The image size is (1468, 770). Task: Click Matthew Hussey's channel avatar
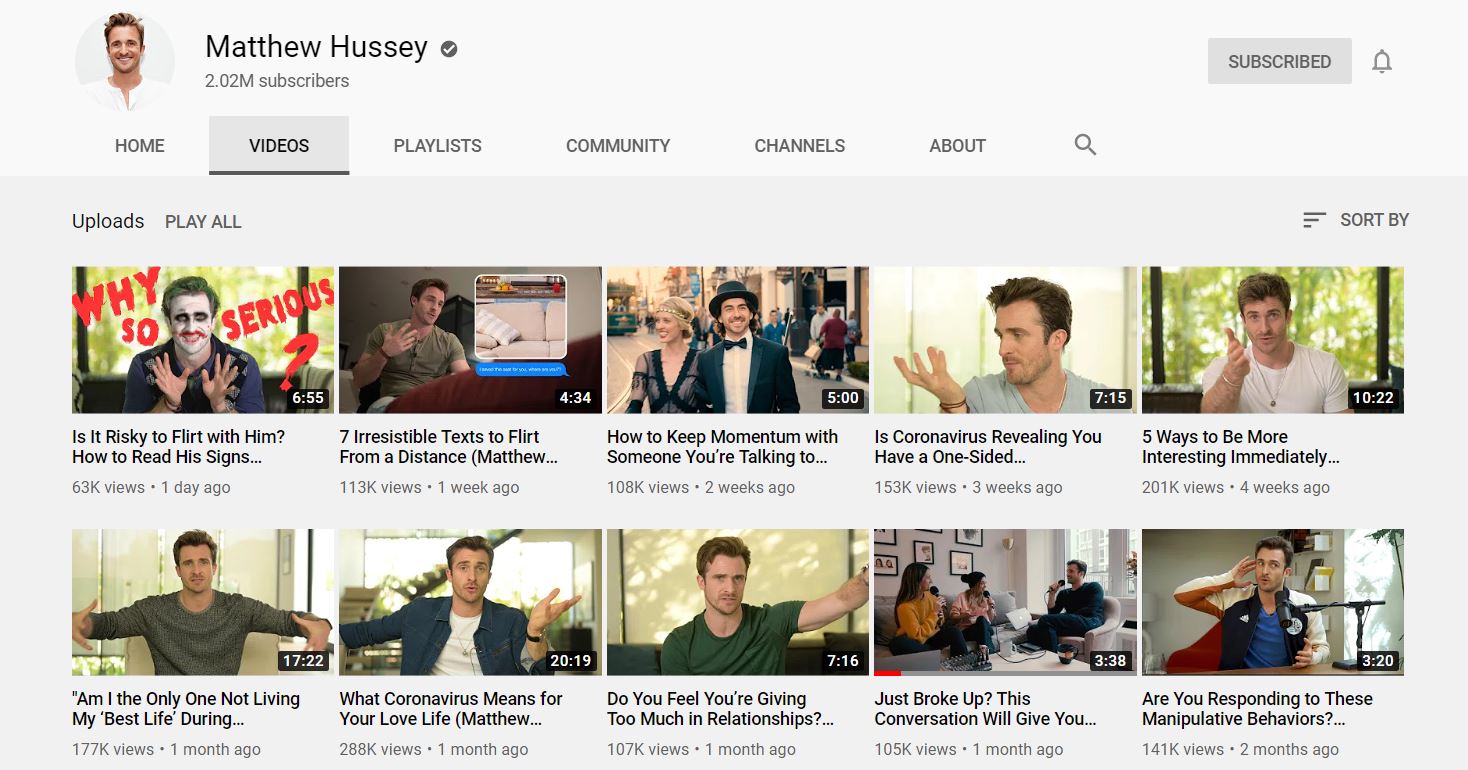coord(125,61)
